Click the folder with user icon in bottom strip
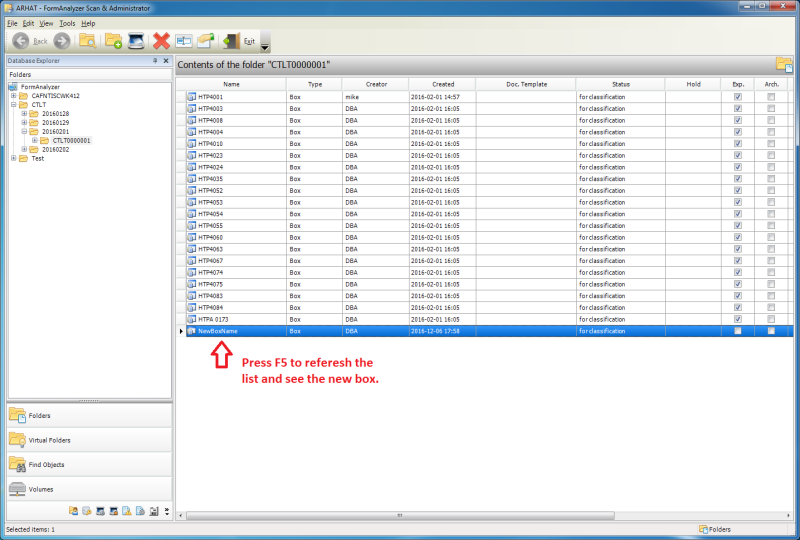 point(73,511)
